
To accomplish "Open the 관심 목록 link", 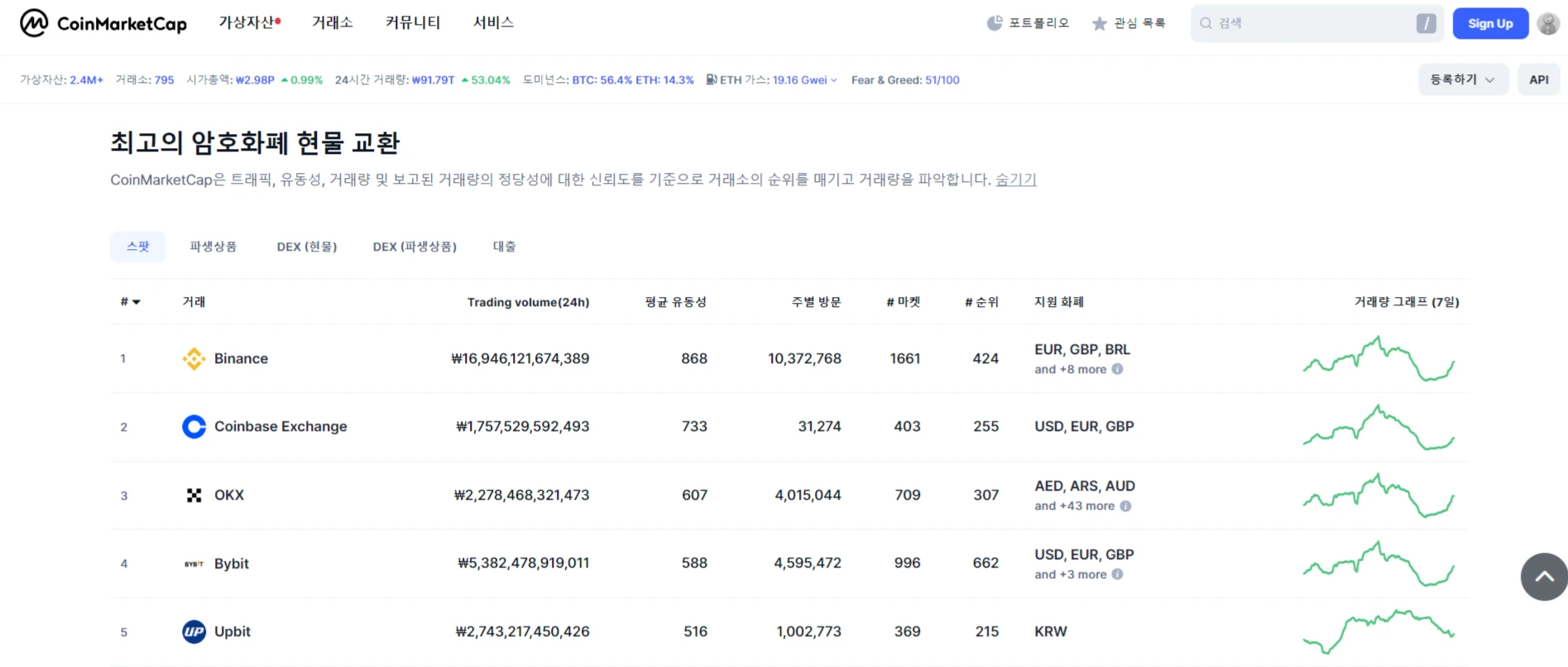I will tap(1139, 23).
